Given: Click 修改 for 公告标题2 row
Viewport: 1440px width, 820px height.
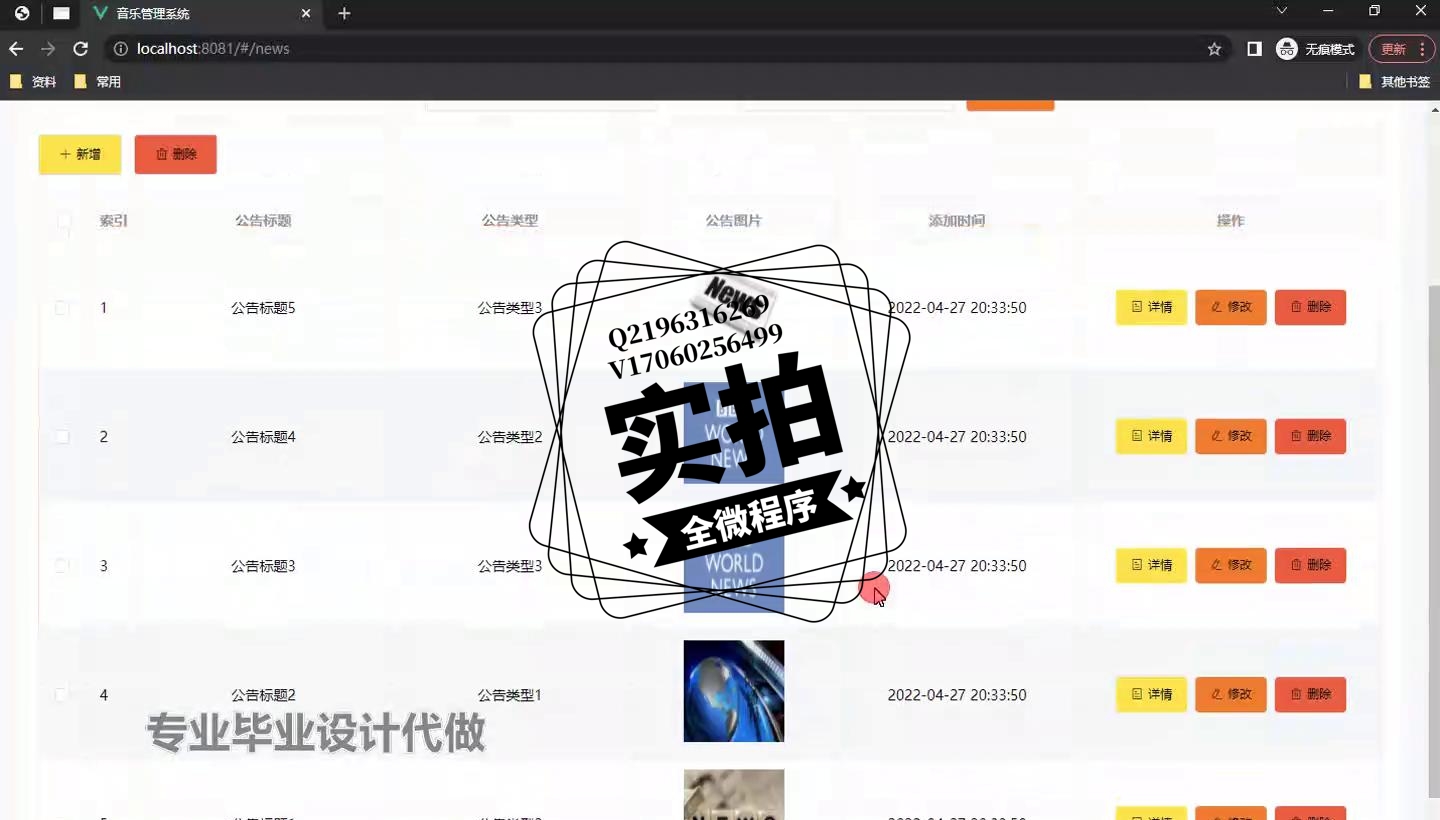Looking at the screenshot, I should (1231, 694).
